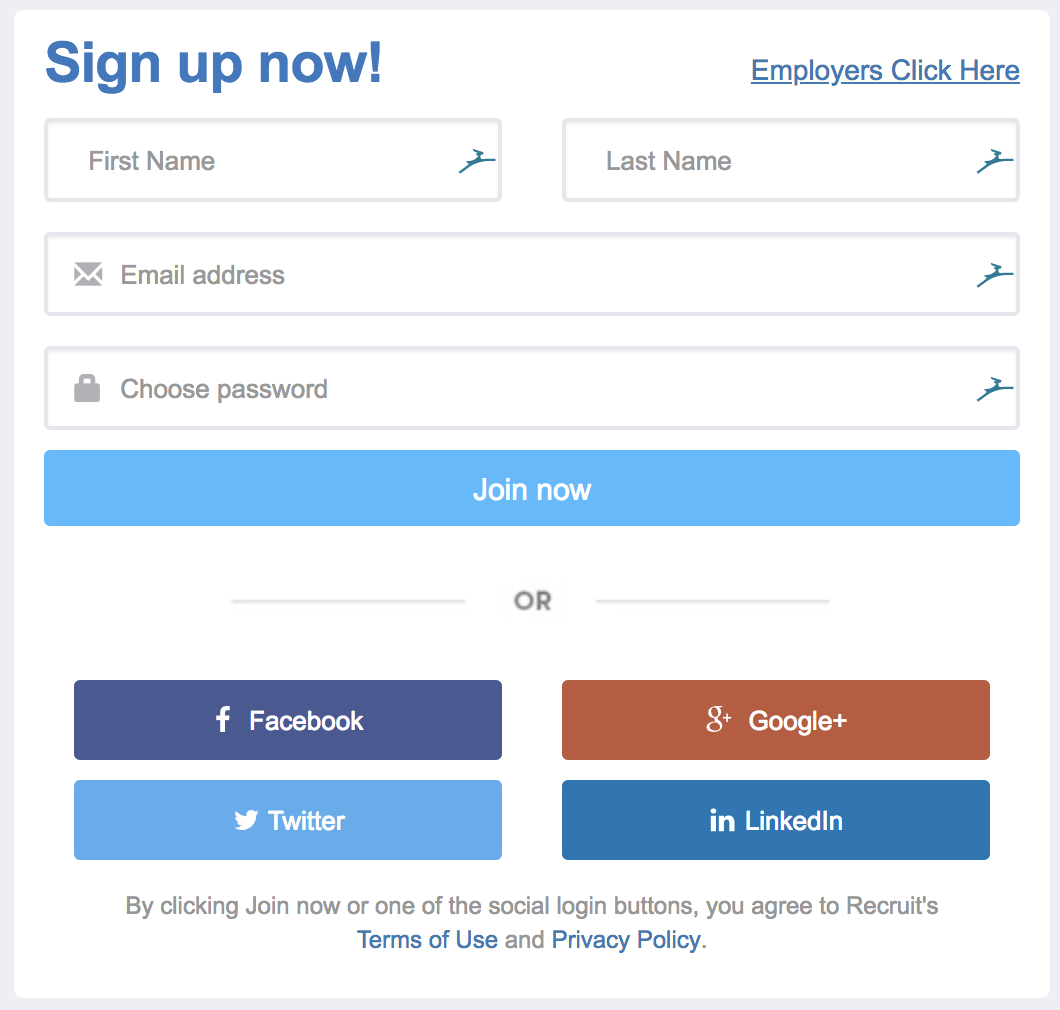Open the Privacy Policy link
The image size is (1060, 1010).
pyautogui.click(x=625, y=939)
